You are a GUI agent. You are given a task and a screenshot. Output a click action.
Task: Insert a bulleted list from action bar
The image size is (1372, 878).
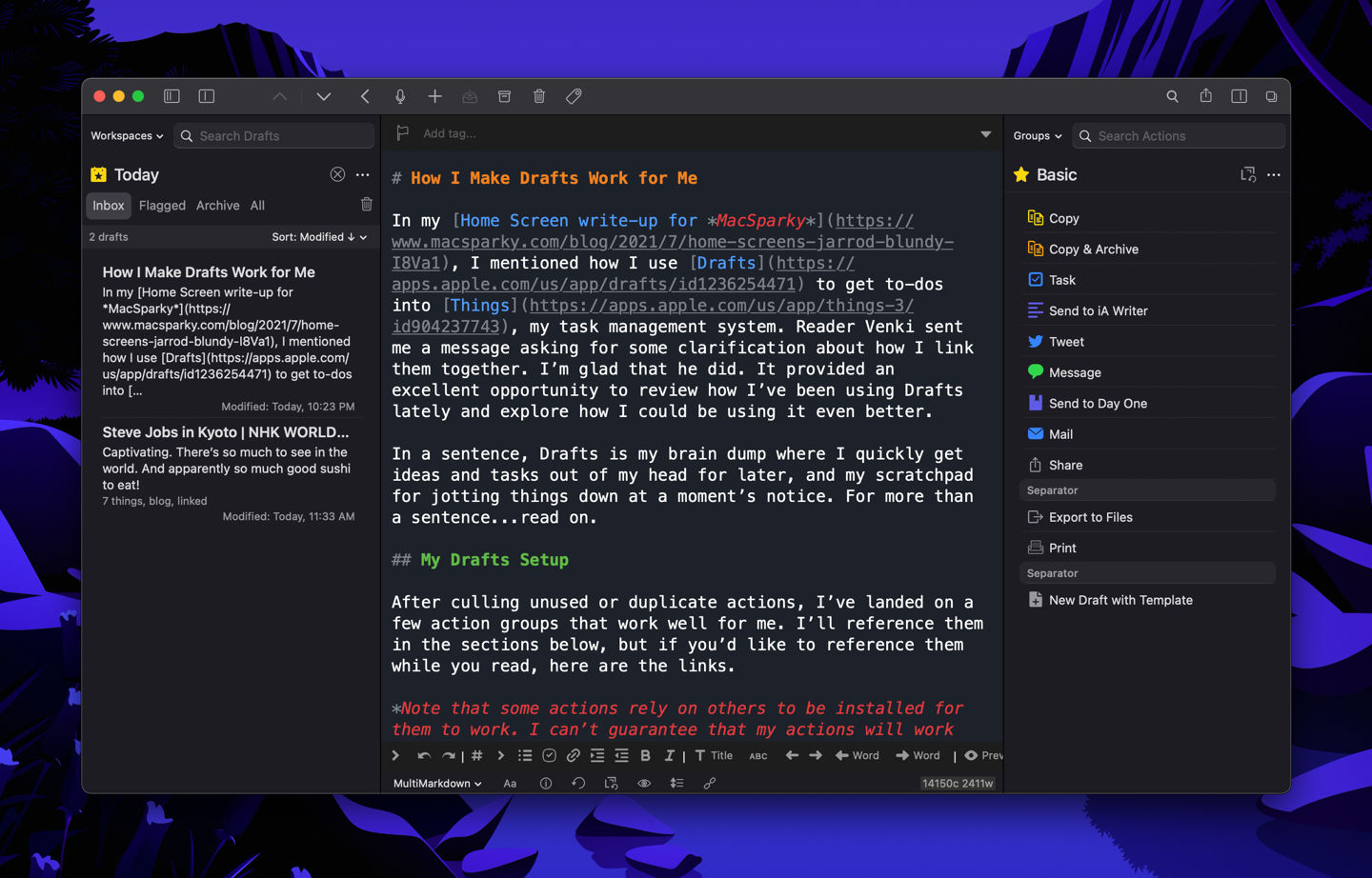(525, 755)
